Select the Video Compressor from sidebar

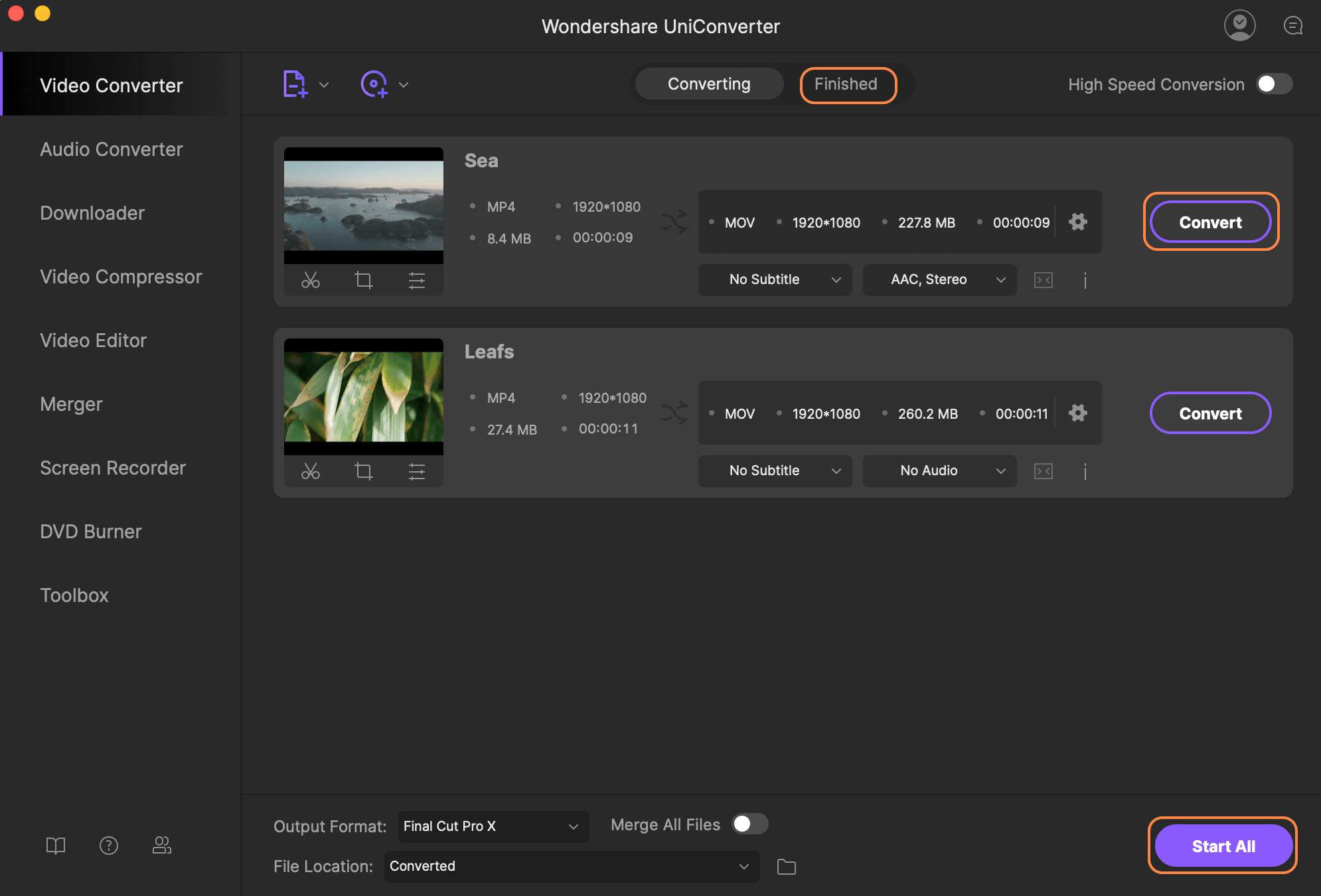[120, 275]
